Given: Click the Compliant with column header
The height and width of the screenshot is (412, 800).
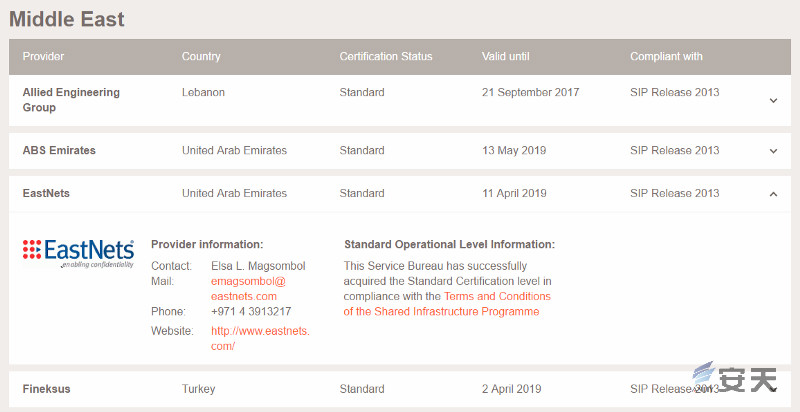Looking at the screenshot, I should coord(666,57).
